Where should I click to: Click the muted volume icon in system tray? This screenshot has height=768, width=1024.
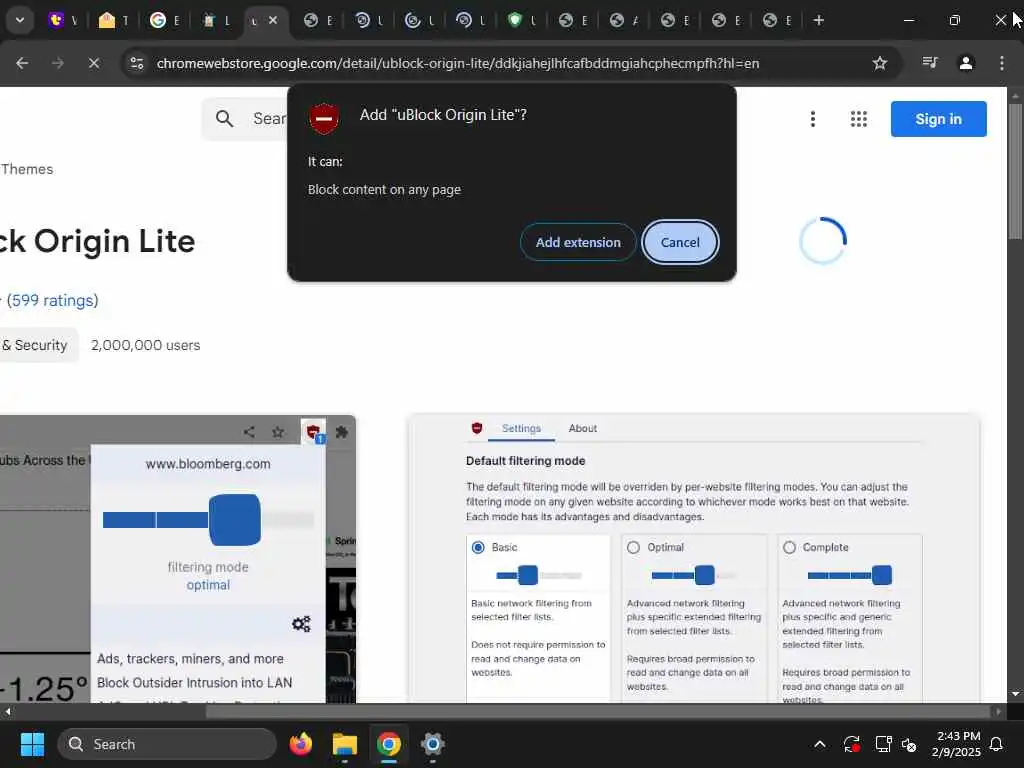(x=908, y=744)
